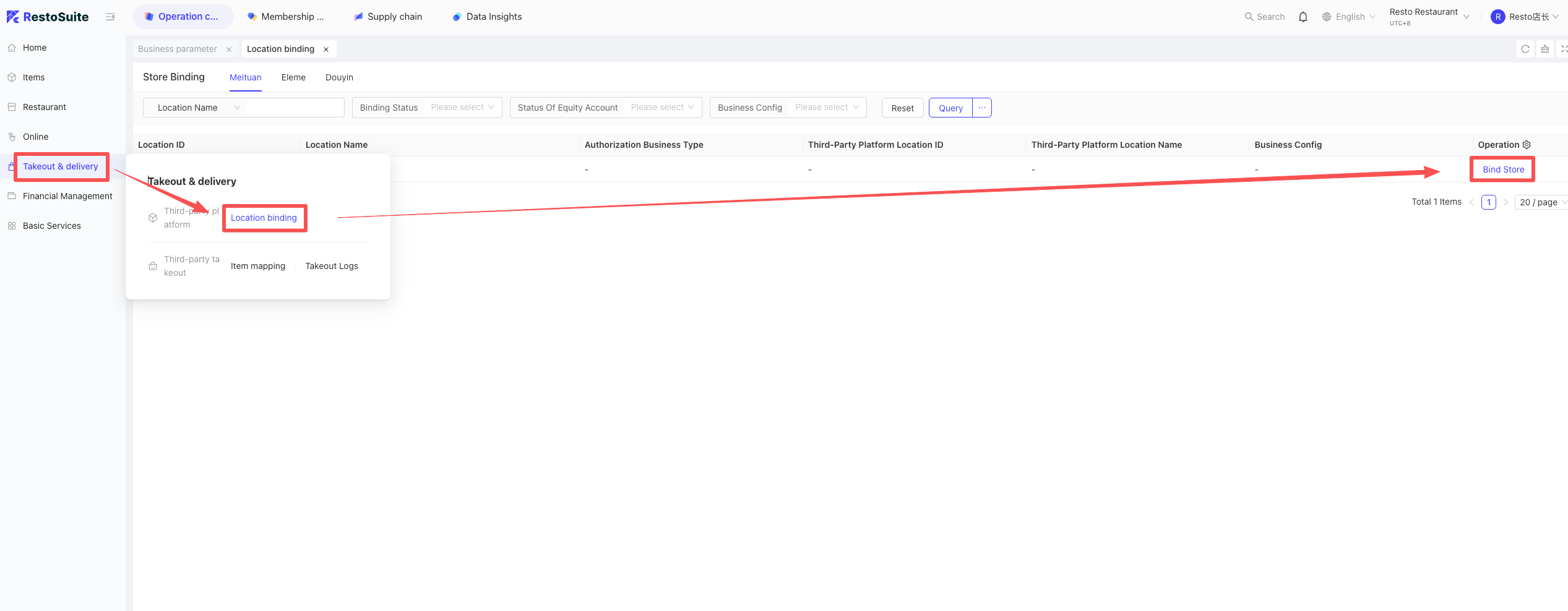Open the print icon beside refresh
Viewport: 1568px width, 611px height.
[x=1545, y=49]
